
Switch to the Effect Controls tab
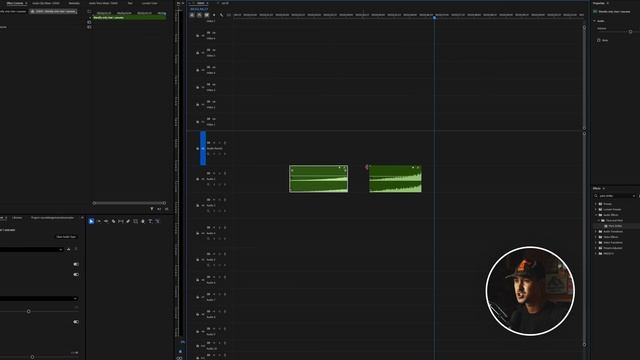15,3
